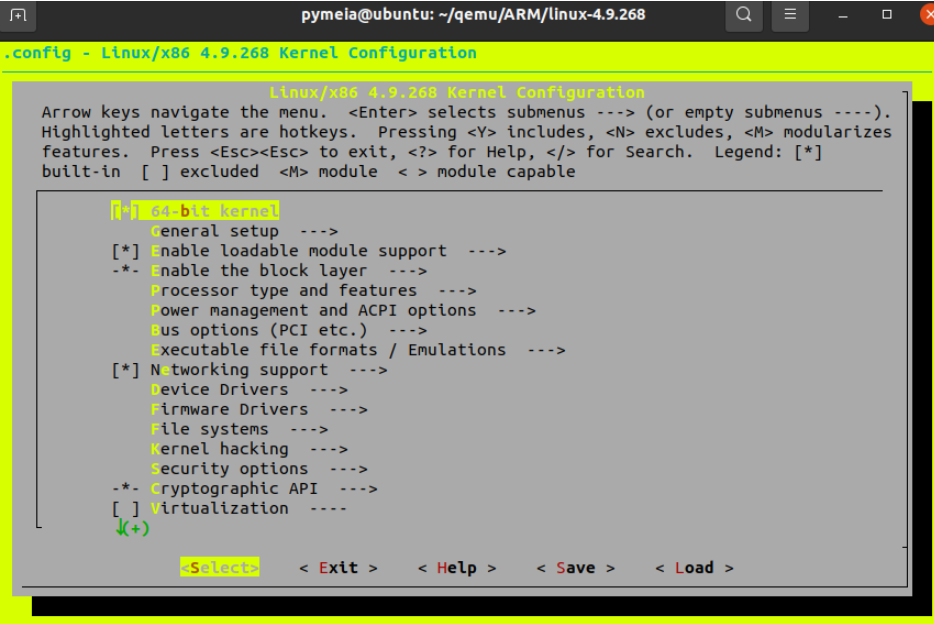Select Enable loadable module support label
Image resolution: width=934 pixels, height=624 pixels.
click(298, 251)
